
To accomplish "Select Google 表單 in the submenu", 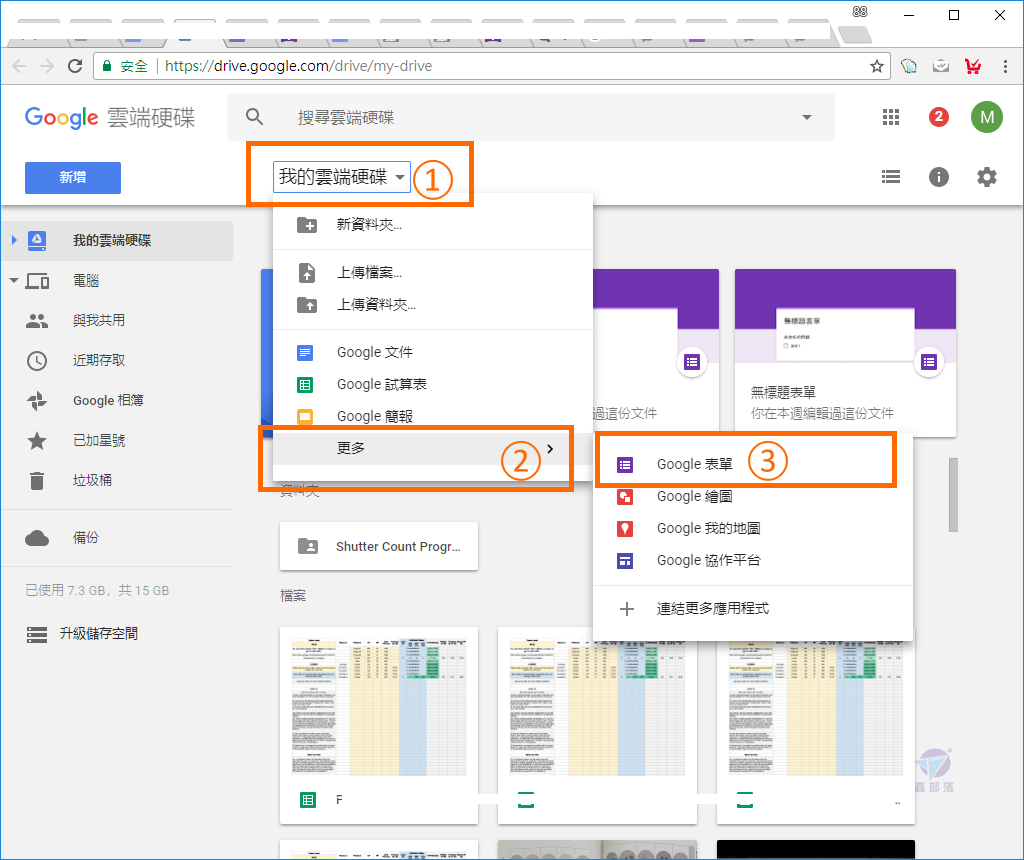I will [x=753, y=465].
